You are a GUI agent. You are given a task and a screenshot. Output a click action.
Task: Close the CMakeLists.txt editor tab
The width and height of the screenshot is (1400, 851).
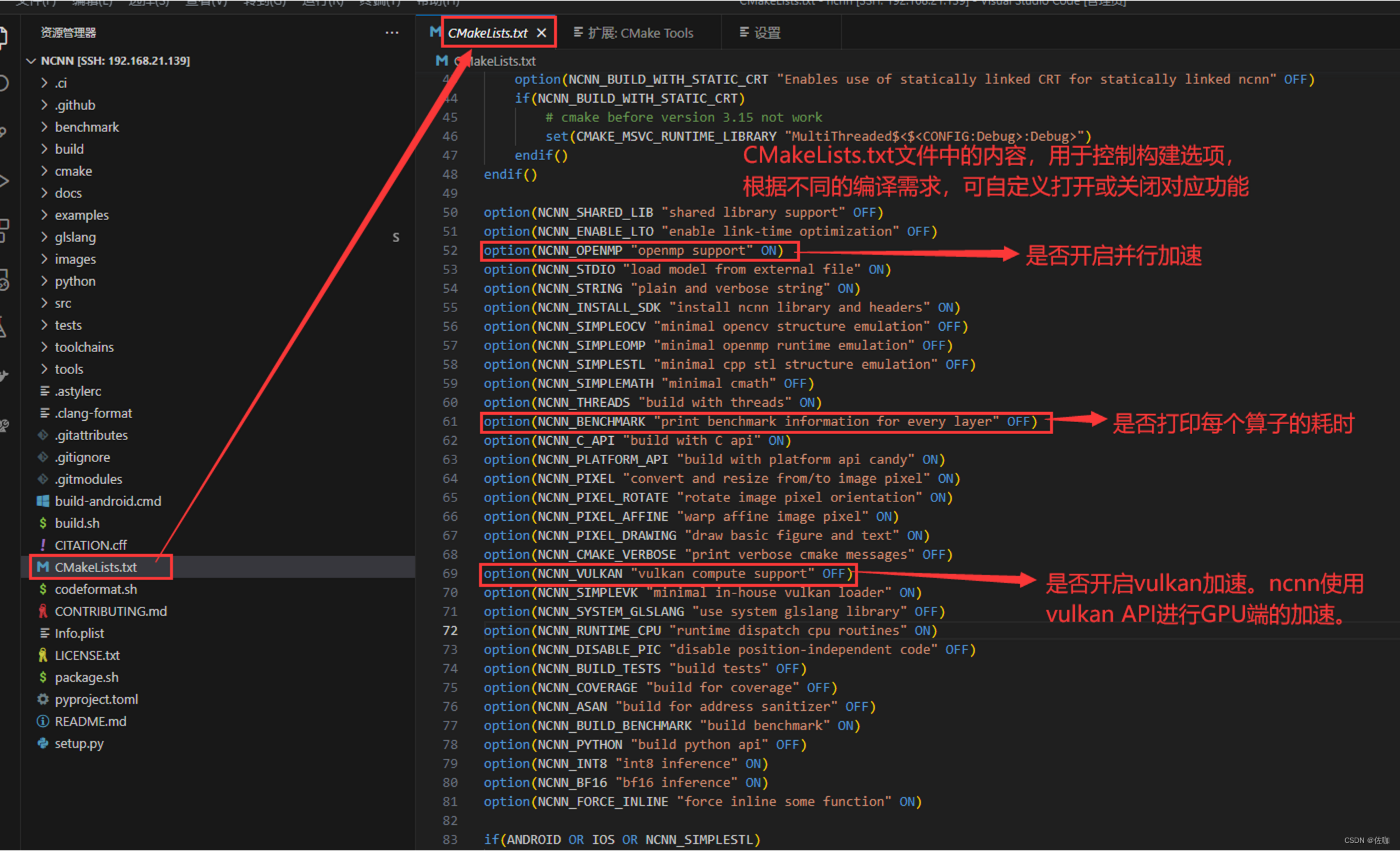point(542,33)
